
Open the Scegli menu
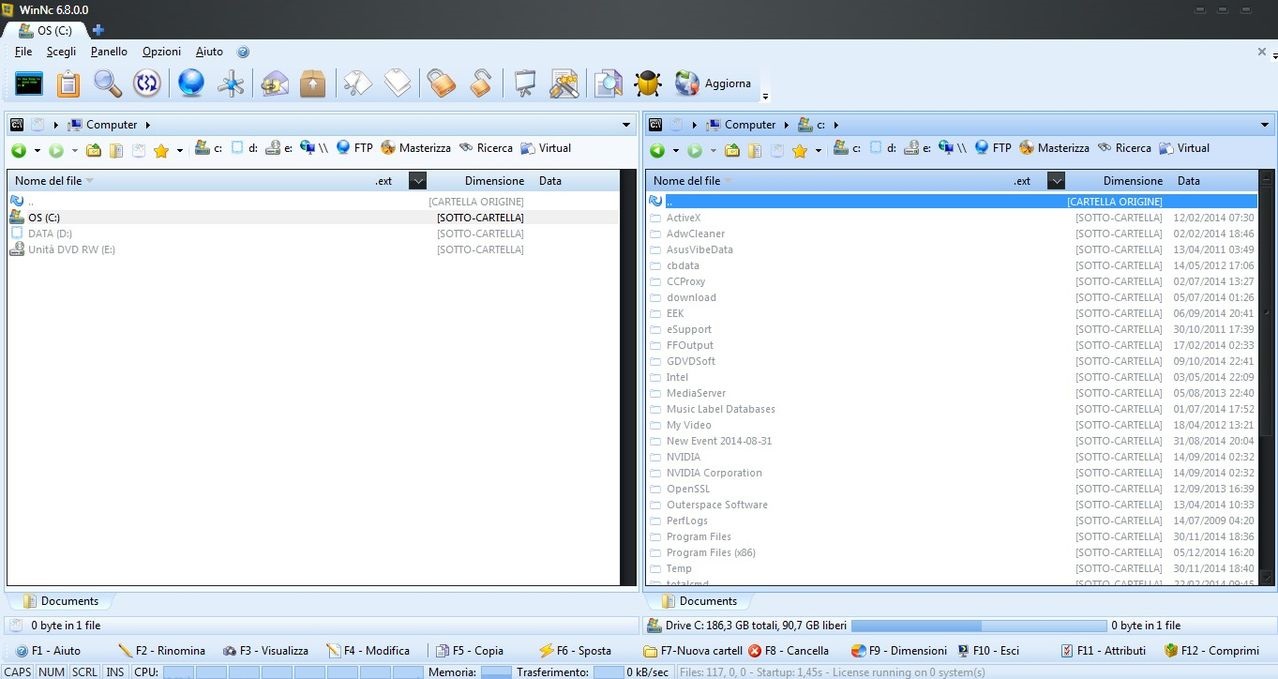[x=61, y=51]
